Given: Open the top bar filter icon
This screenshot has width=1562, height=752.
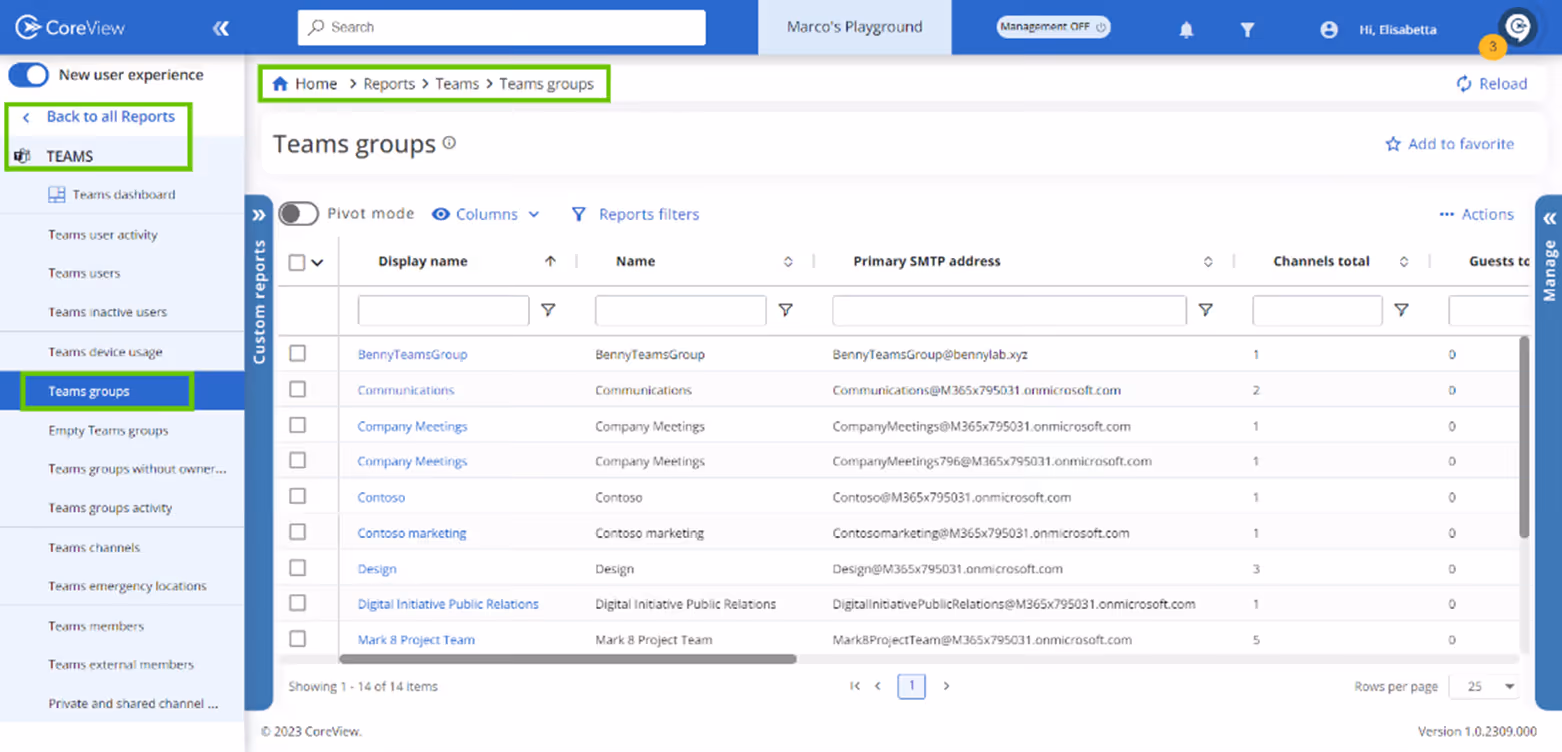Looking at the screenshot, I should click(1247, 29).
